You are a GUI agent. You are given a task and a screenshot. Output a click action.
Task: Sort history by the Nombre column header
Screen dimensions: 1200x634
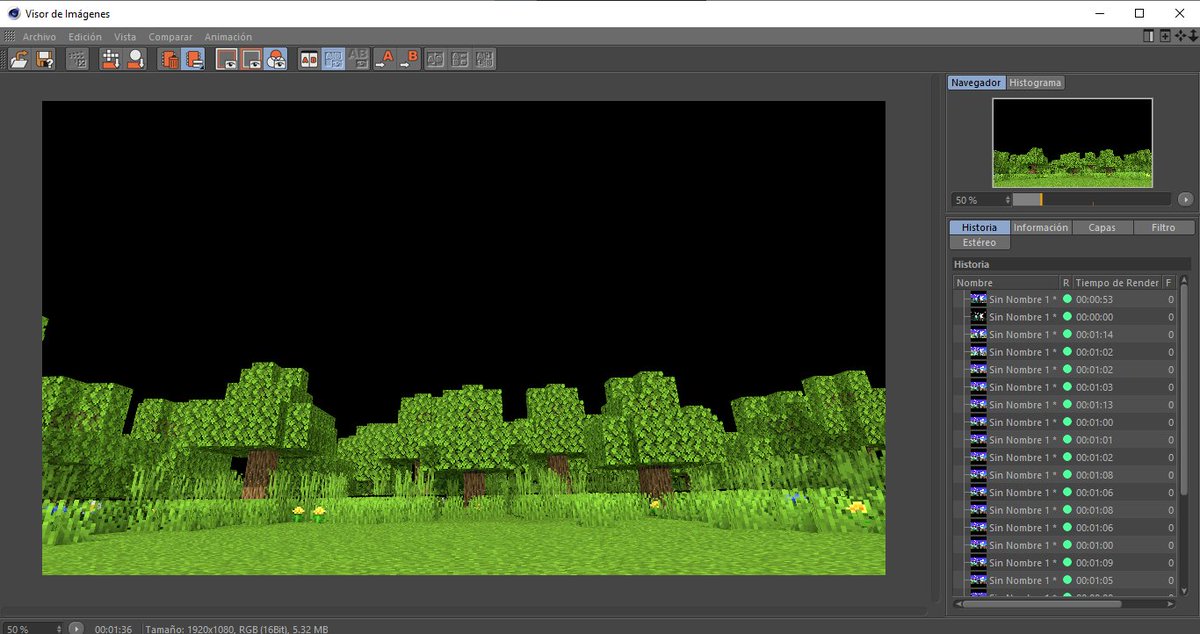tap(1006, 283)
